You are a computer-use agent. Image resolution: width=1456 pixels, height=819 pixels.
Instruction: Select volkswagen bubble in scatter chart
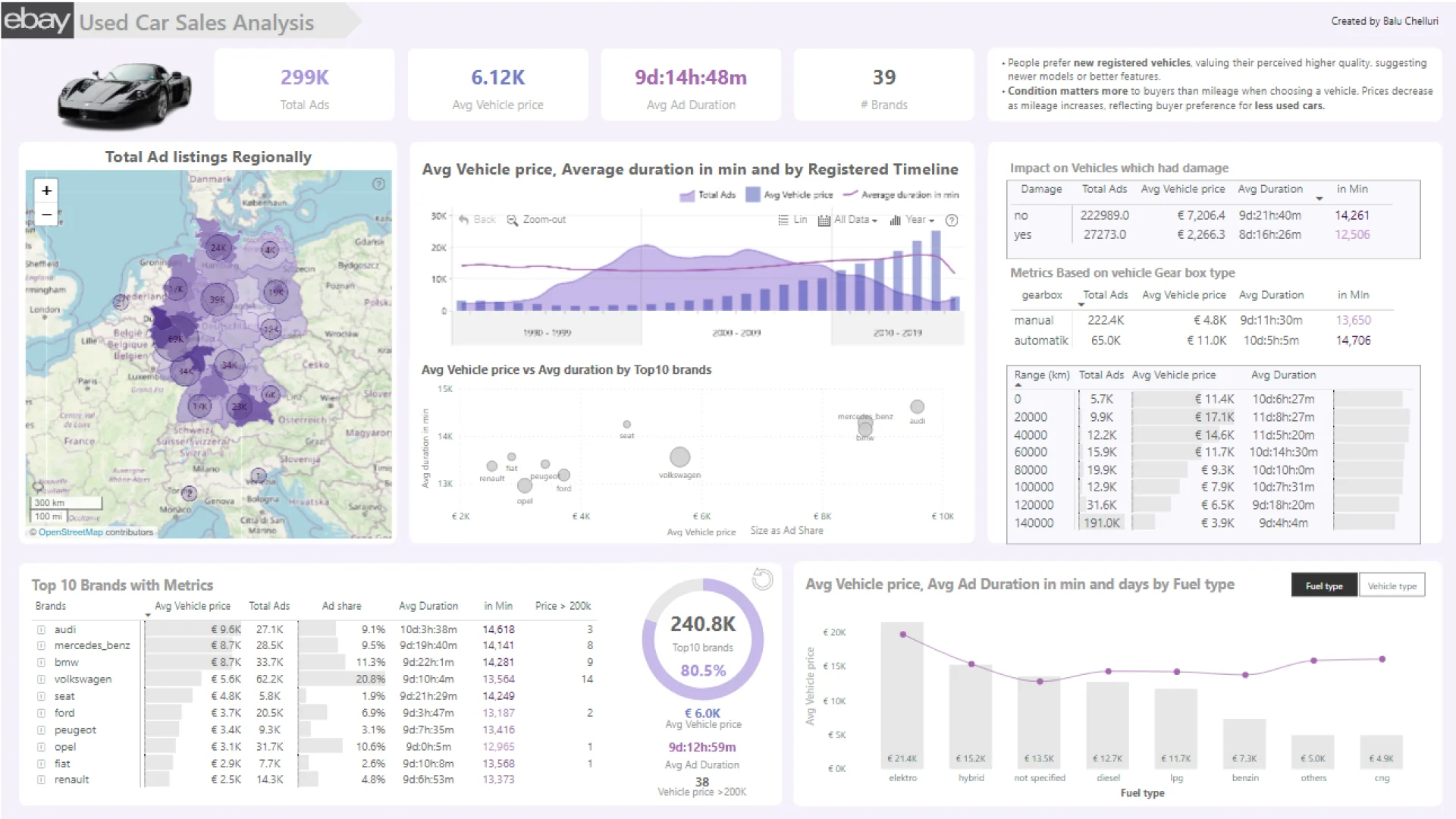[679, 457]
